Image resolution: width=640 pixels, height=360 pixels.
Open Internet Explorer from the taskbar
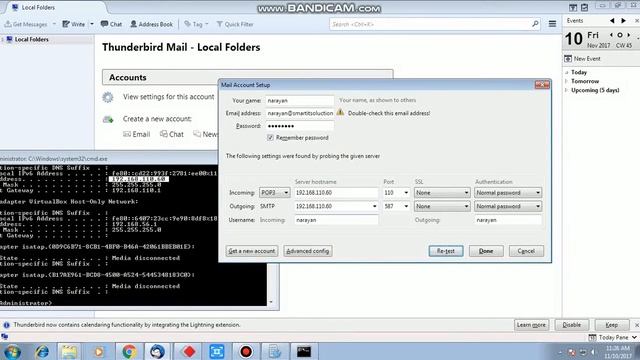[x=41, y=351]
